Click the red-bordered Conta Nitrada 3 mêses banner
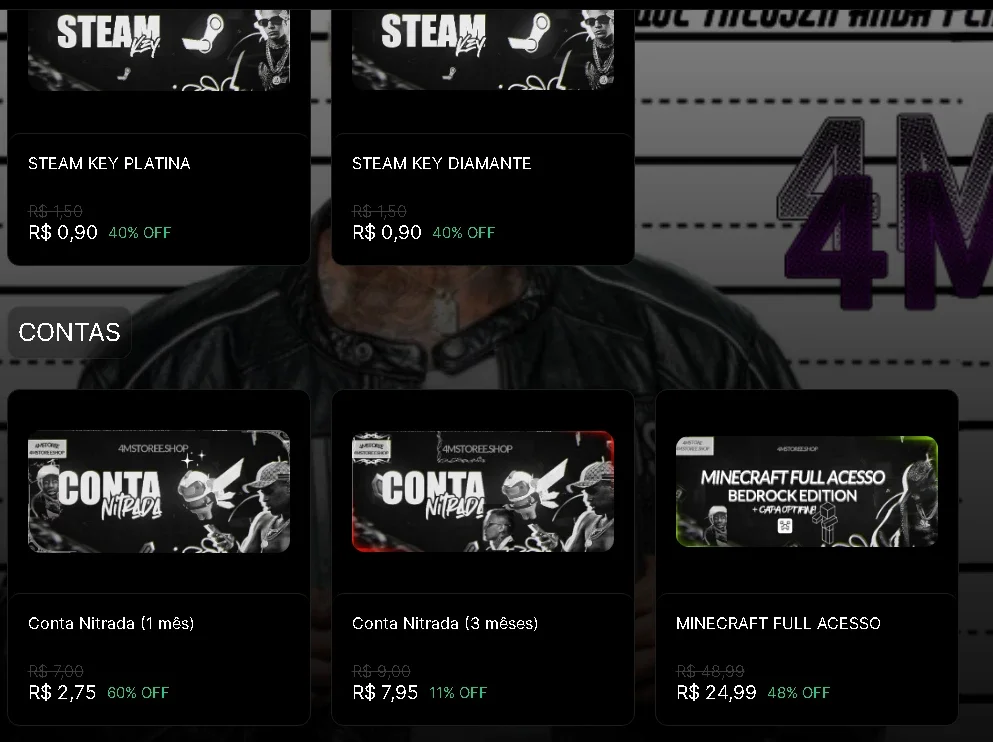Viewport: 993px width, 742px height. coord(483,491)
